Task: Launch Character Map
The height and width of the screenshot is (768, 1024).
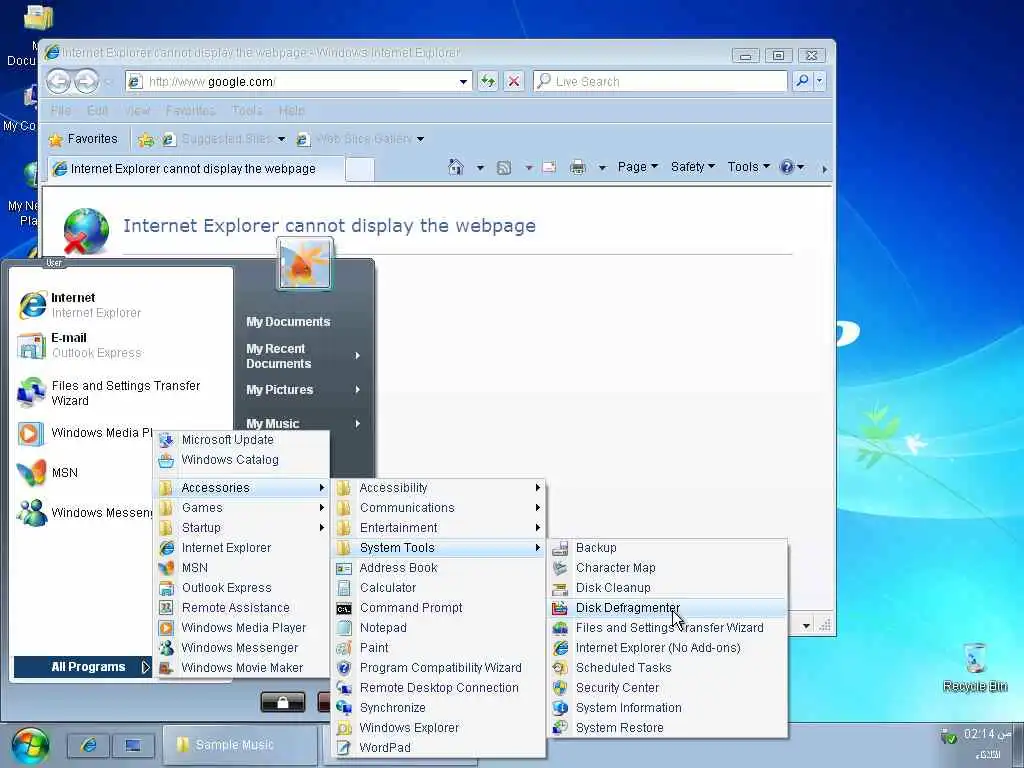Action: (667, 568)
